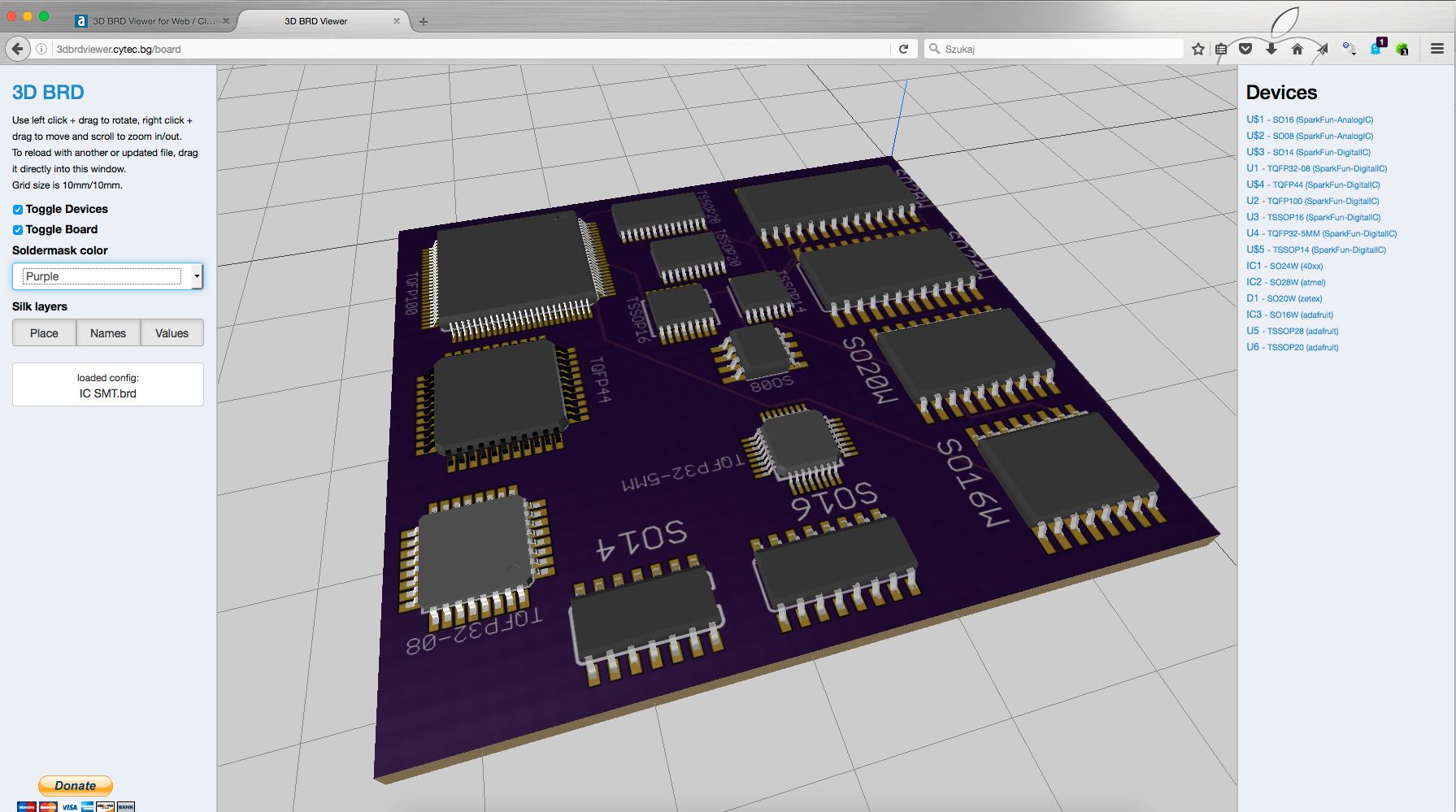
Task: Open the Downloads panel arrow icon
Action: pos(1270,49)
